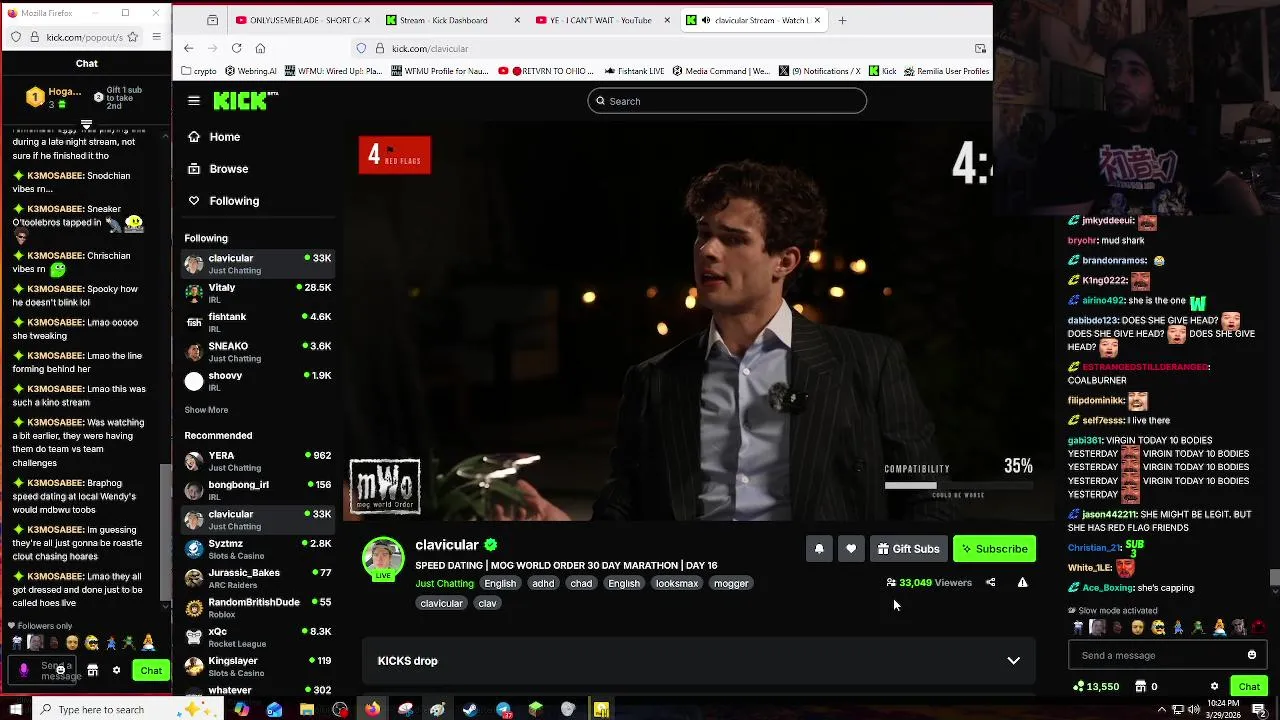1280x720 pixels.
Task: Open fishtank channel in Following list
Action: tap(257, 322)
